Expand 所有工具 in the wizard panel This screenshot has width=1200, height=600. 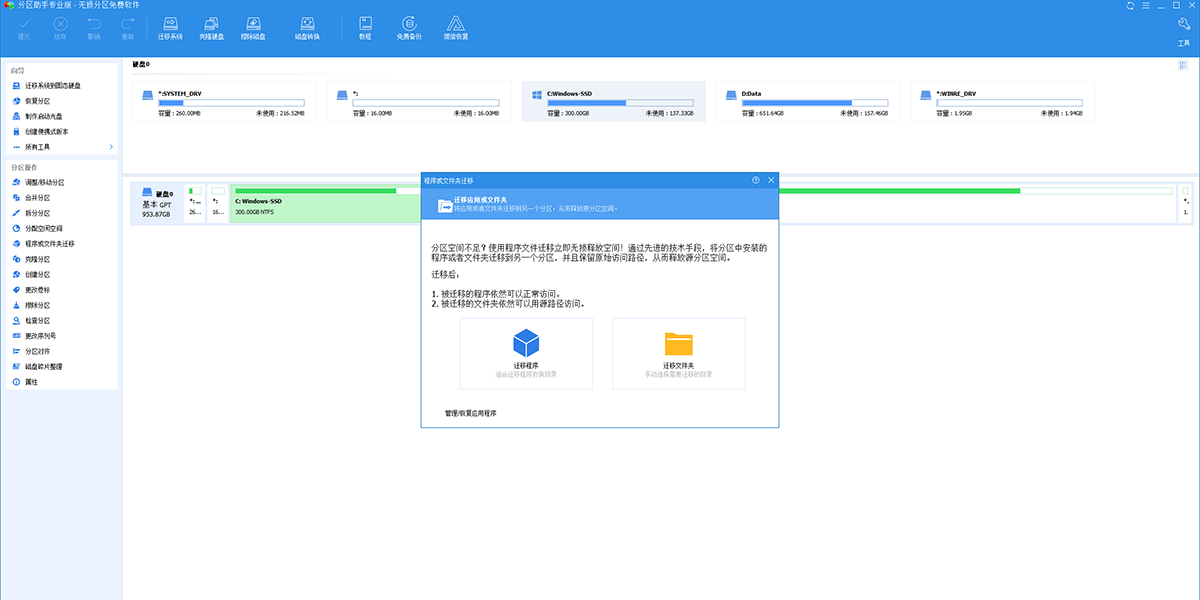60,147
